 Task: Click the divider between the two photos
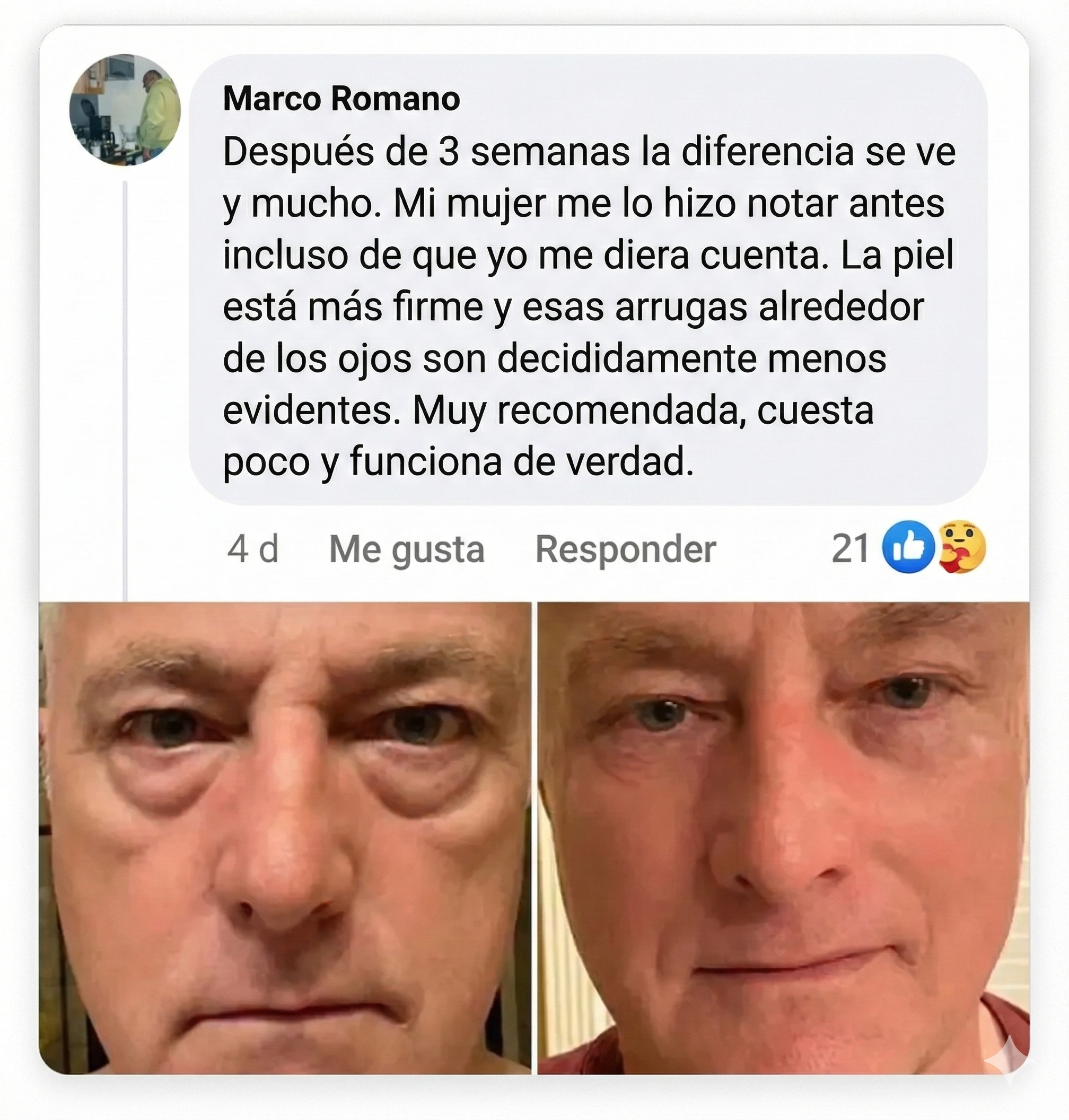coord(534,838)
